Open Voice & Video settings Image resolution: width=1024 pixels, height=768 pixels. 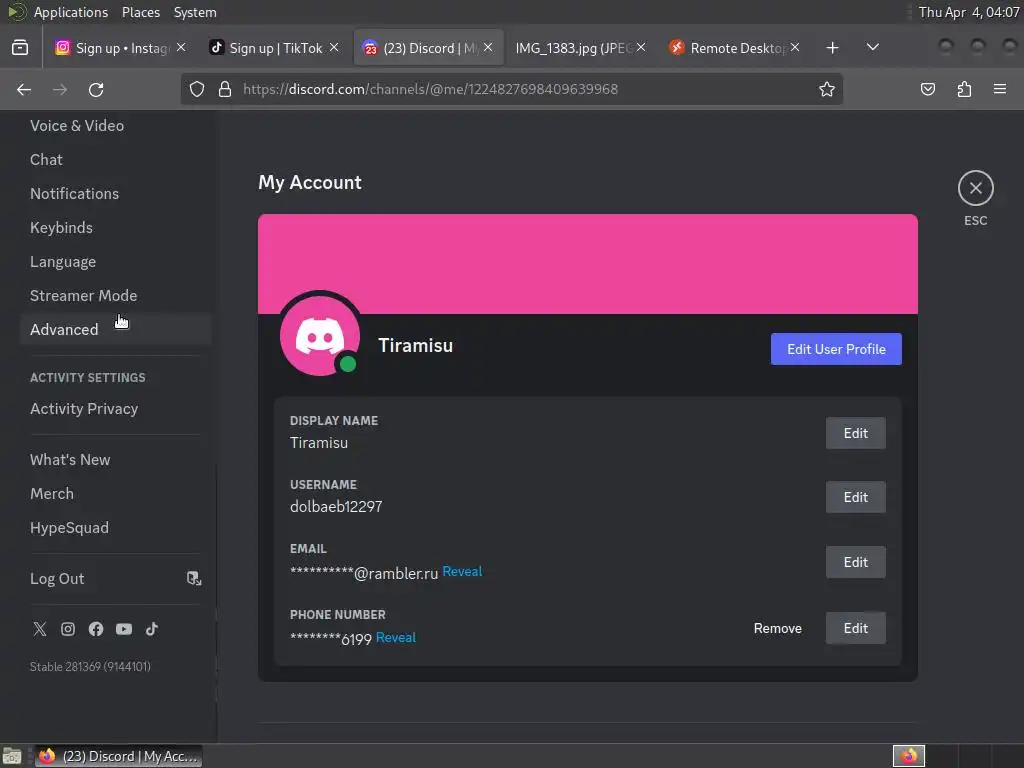click(x=116, y=125)
